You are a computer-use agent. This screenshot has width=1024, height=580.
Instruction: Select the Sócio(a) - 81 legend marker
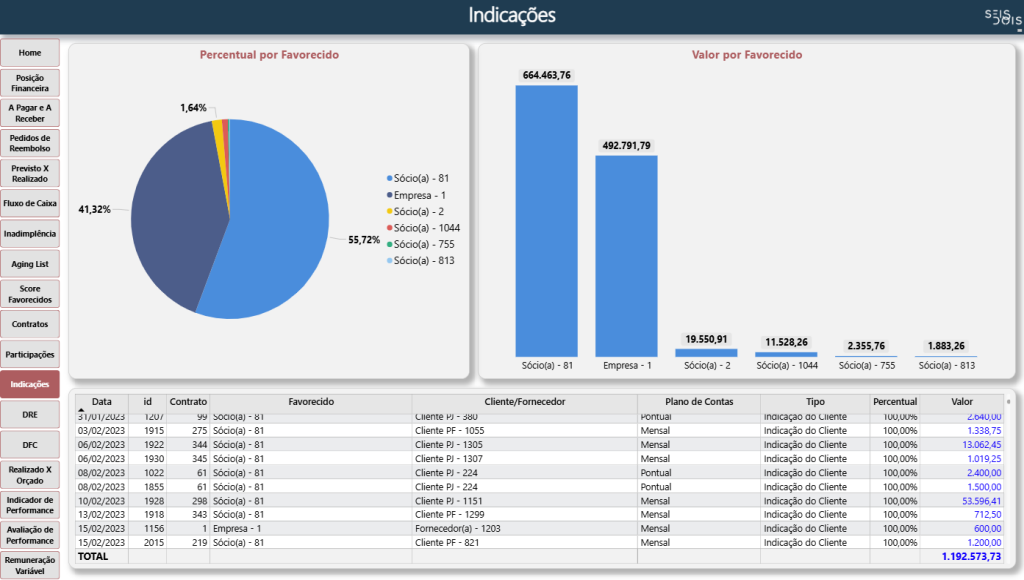388,178
